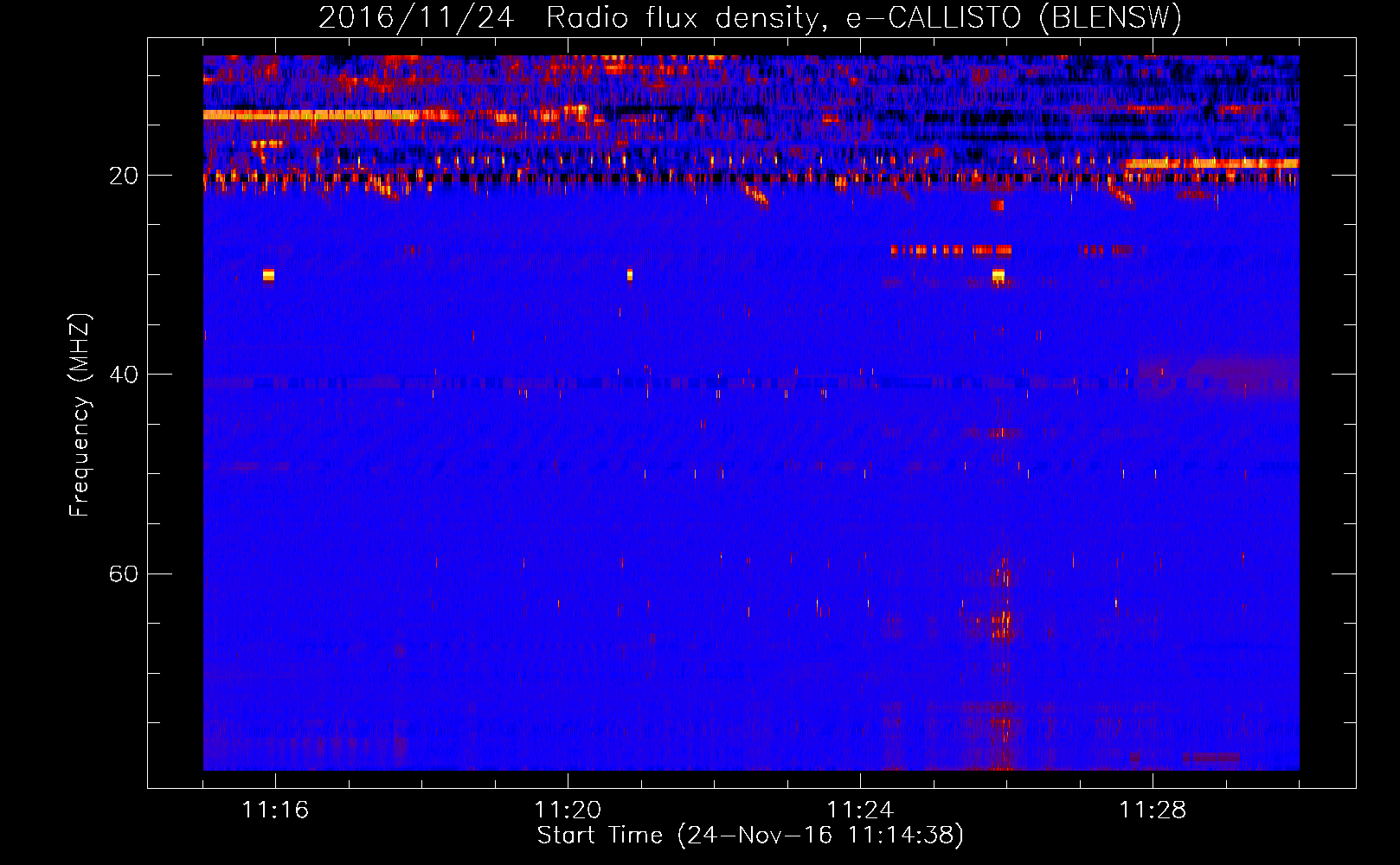Click the 11:28 time tick label

[1153, 811]
